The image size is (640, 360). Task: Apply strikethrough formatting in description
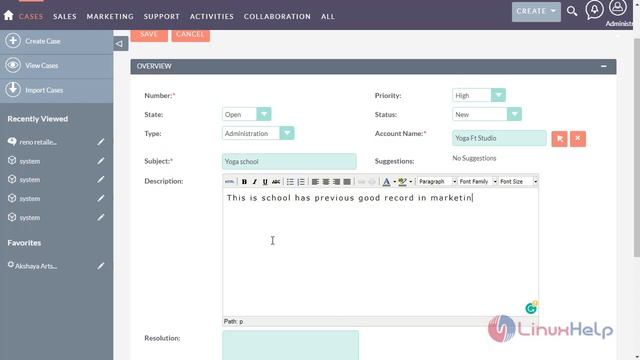coord(276,182)
